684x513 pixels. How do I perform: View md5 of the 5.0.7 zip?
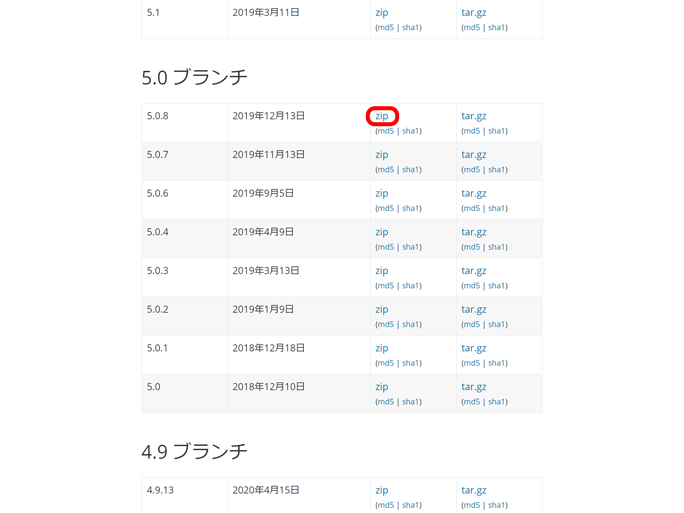385,170
